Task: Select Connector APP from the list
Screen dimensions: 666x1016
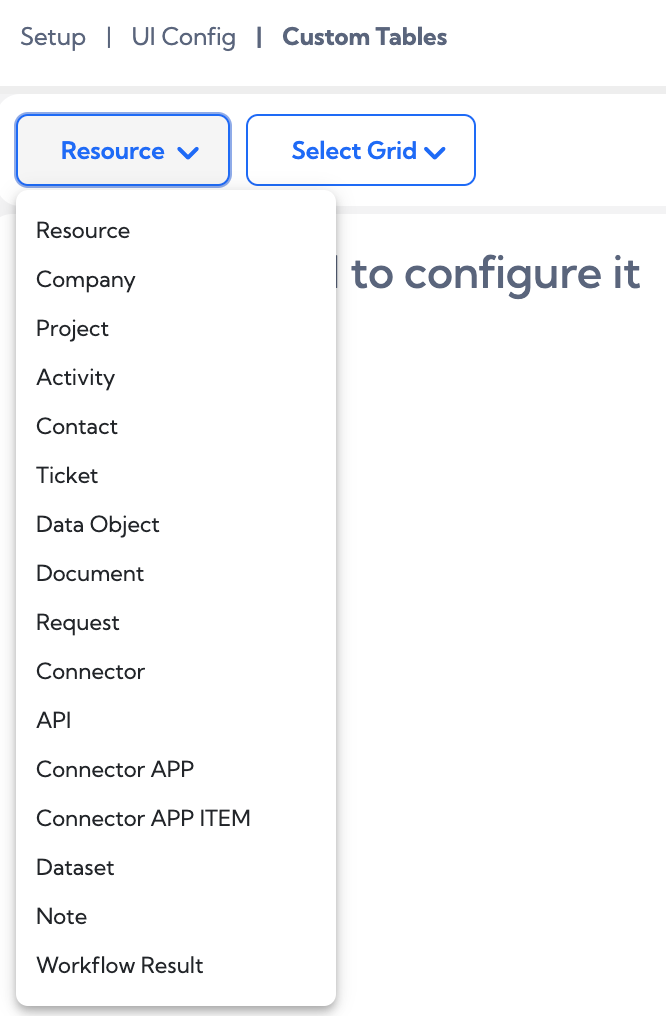Action: [114, 769]
